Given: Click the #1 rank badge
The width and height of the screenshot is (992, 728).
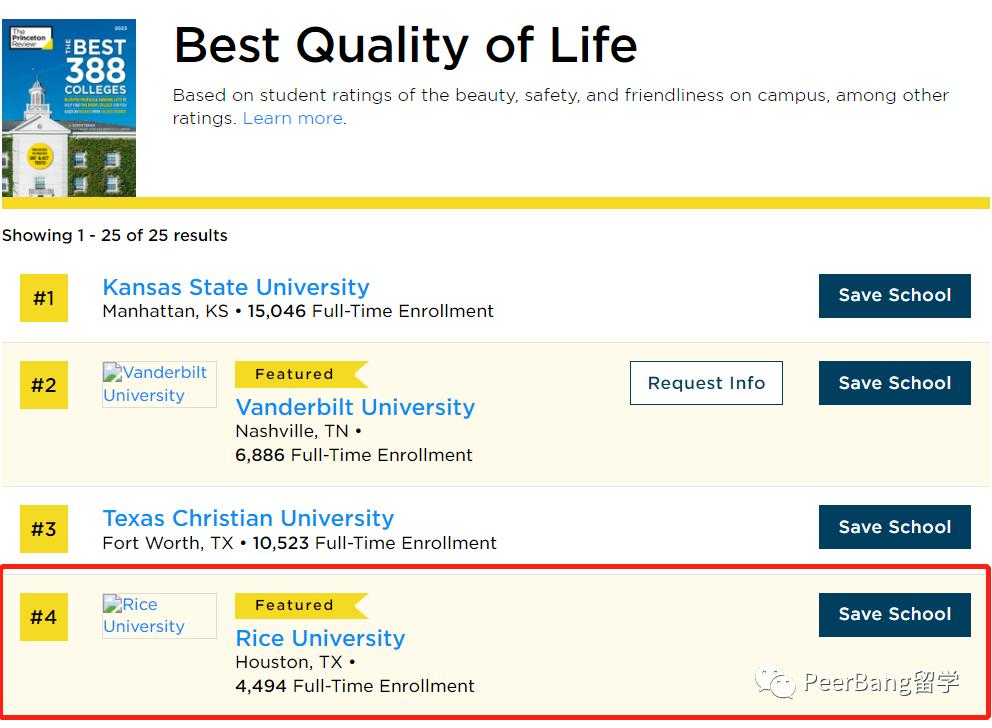Looking at the screenshot, I should click(44, 298).
